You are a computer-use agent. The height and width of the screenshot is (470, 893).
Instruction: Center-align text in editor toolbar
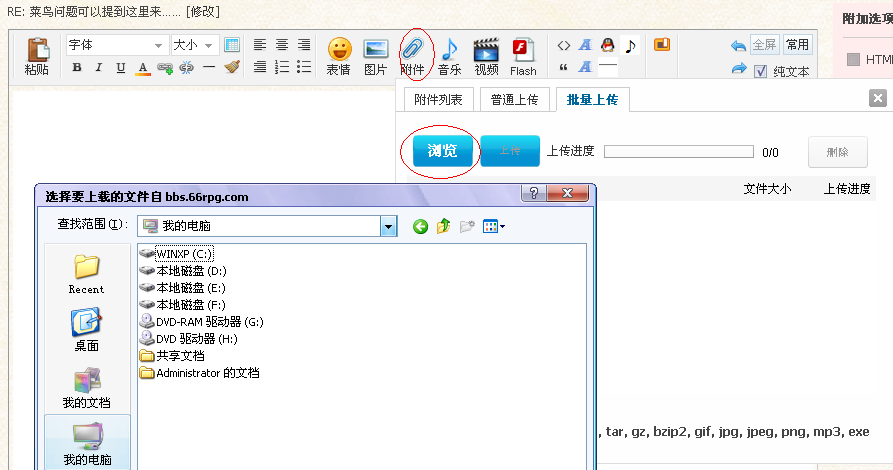tap(282, 45)
